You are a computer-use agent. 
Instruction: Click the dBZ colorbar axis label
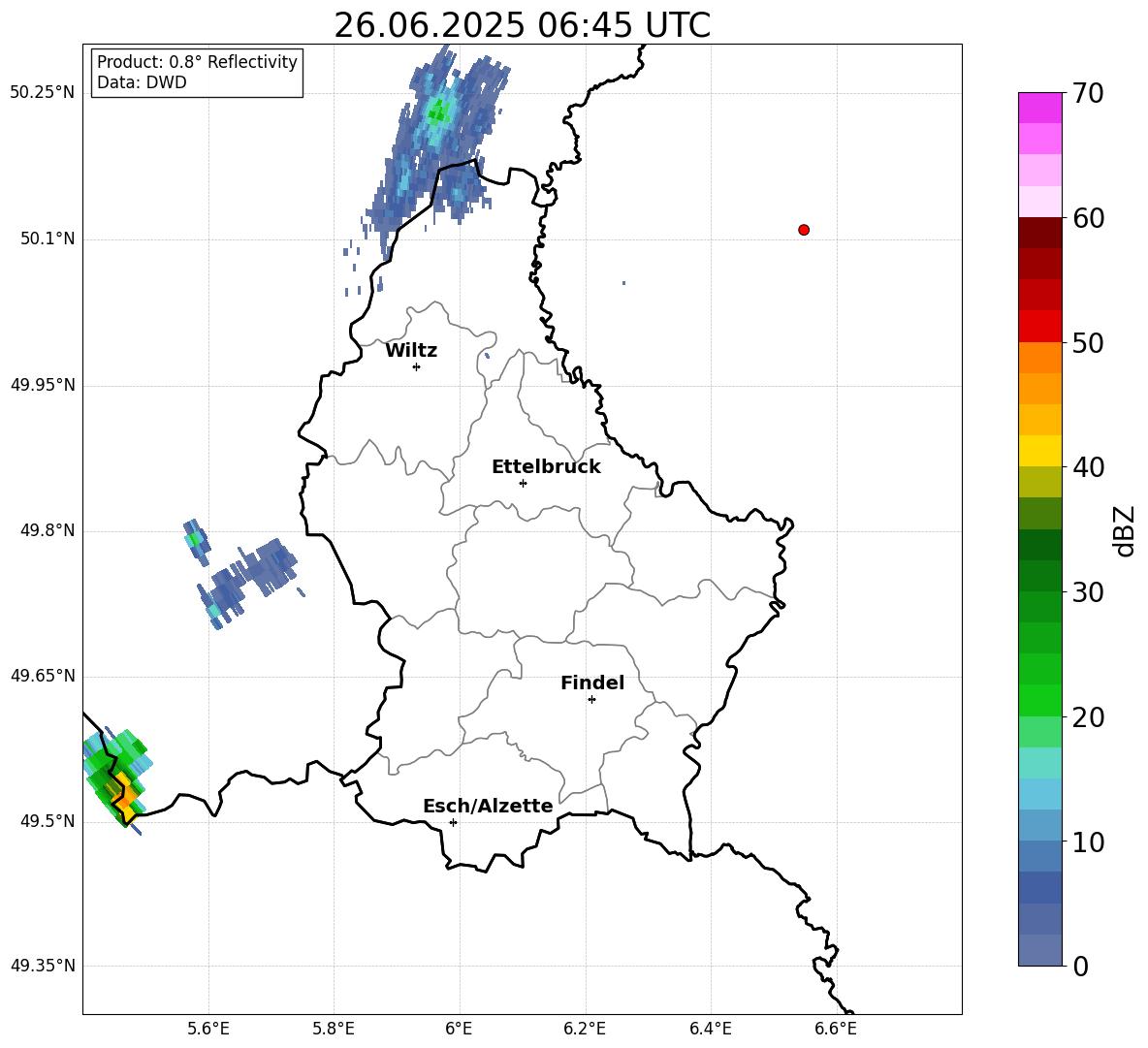tap(1123, 531)
